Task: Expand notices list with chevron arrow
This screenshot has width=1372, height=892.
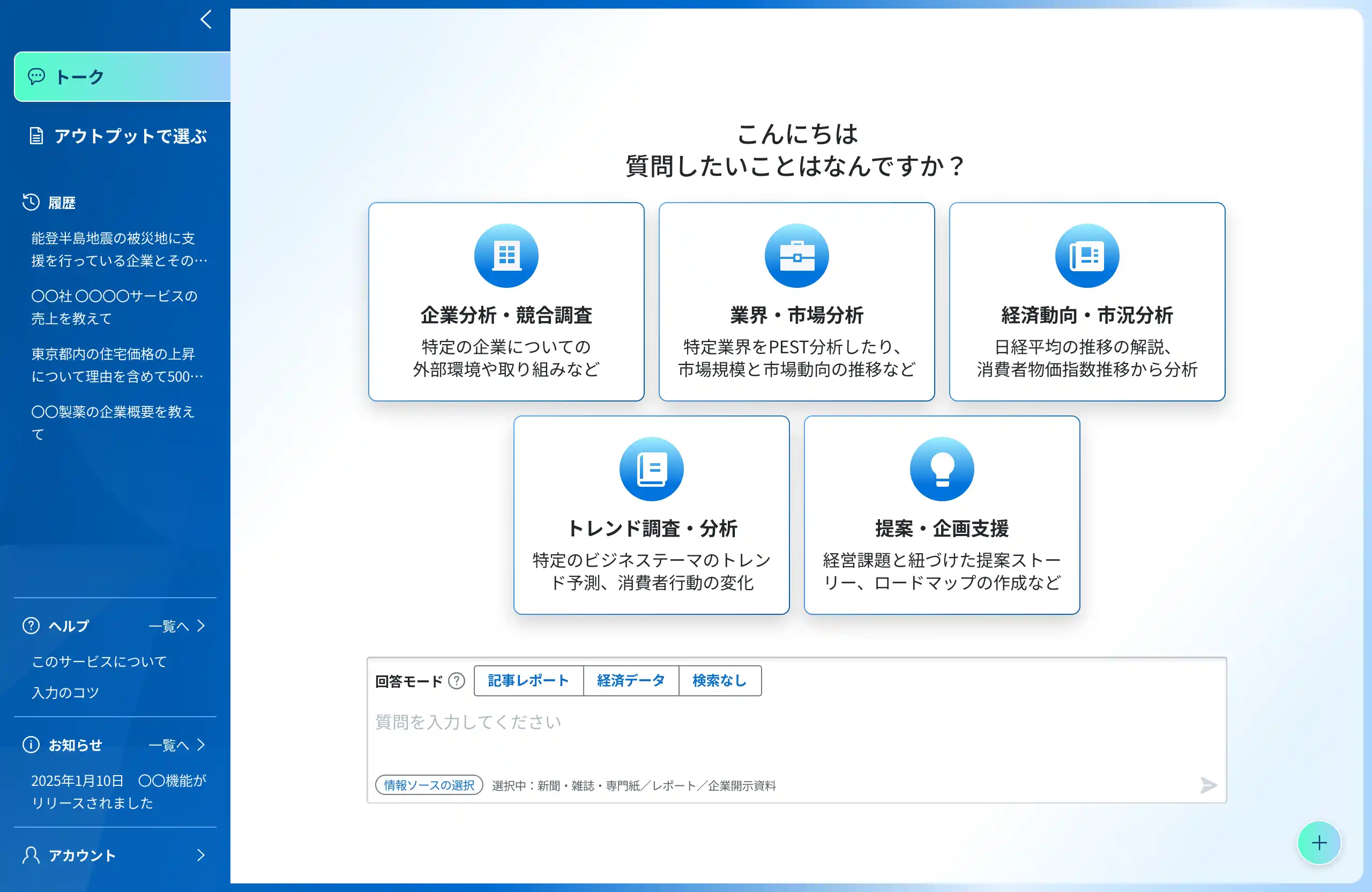Action: click(x=200, y=745)
